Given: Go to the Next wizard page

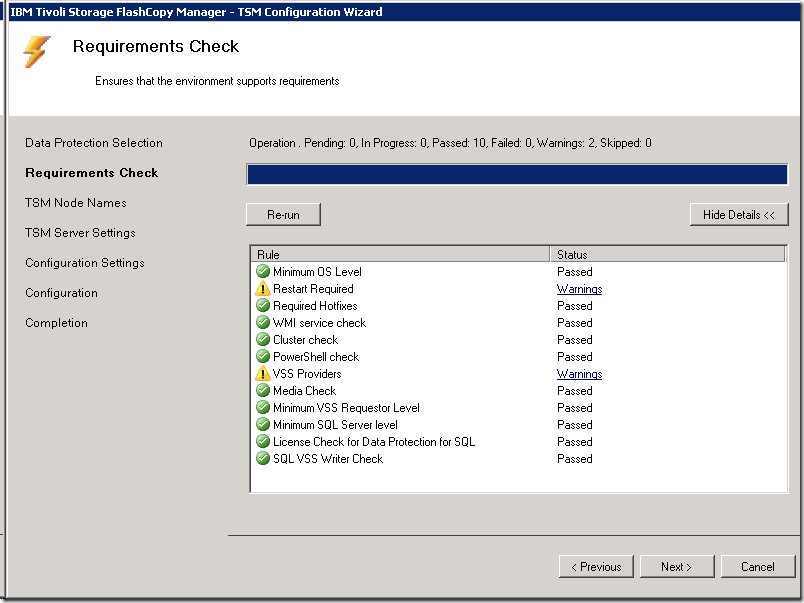Looking at the screenshot, I should point(676,567).
